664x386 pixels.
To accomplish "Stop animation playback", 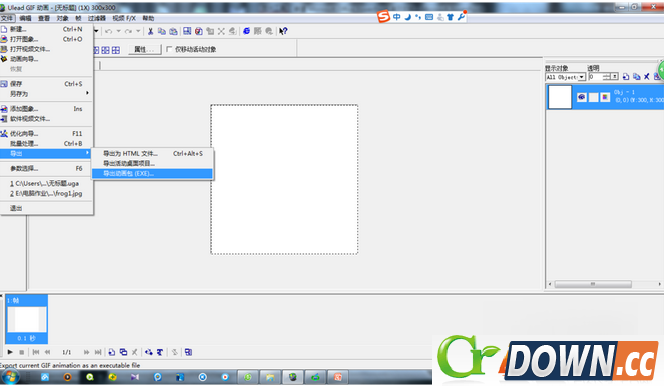I will [22, 352].
